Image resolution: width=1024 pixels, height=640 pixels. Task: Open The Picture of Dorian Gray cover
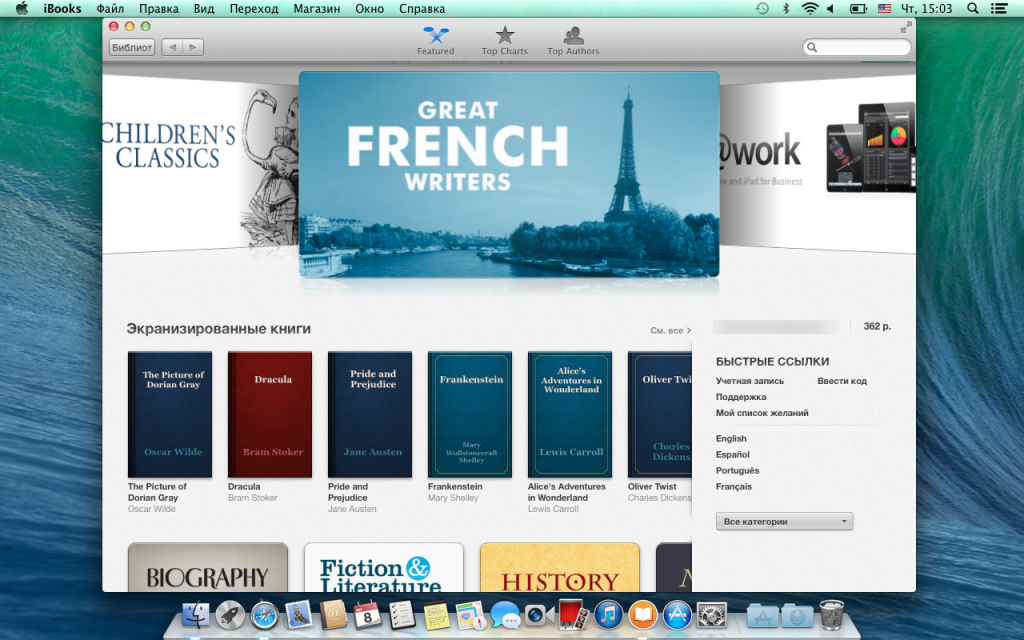point(170,415)
